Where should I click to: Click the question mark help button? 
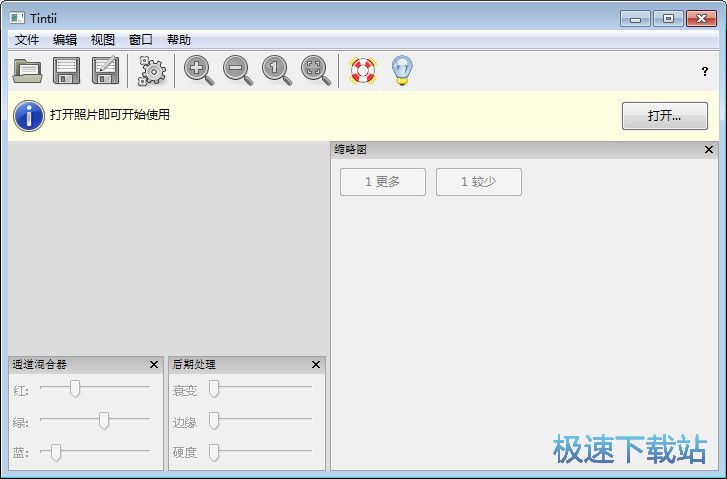(x=704, y=72)
